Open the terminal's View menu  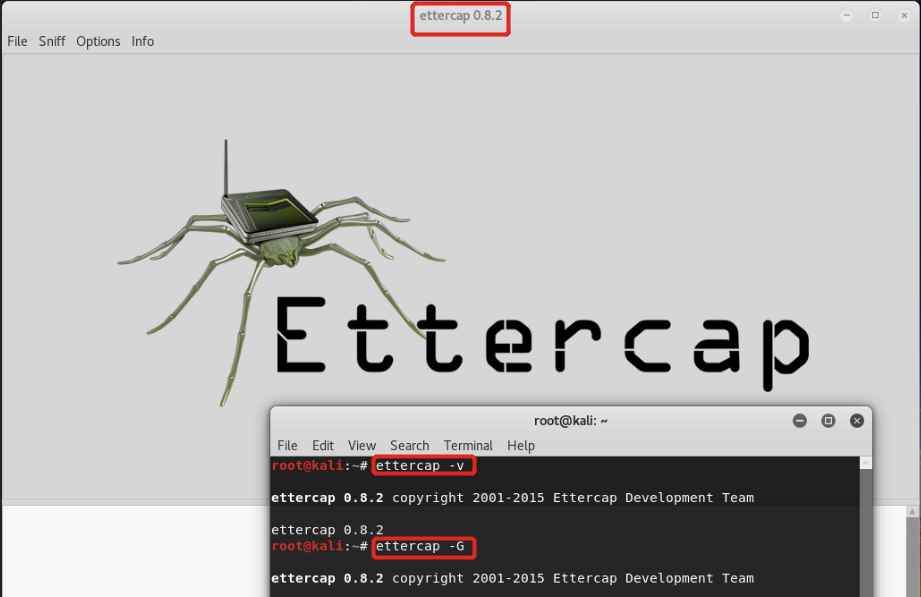pyautogui.click(x=362, y=445)
